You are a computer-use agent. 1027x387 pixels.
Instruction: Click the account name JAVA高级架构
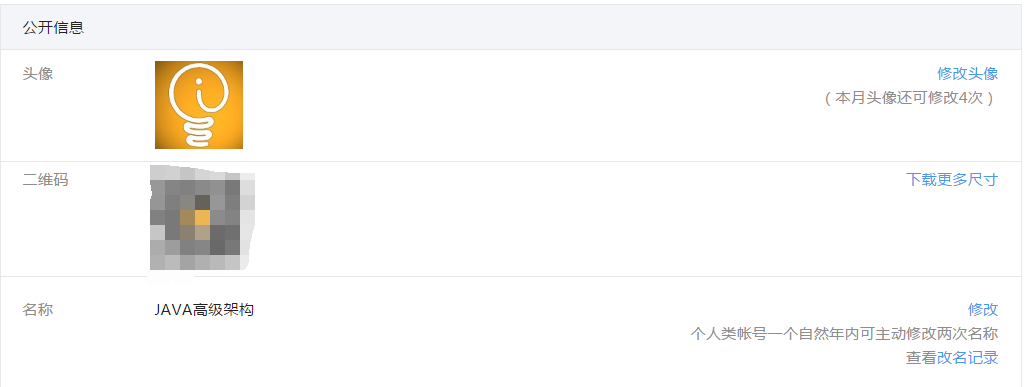click(x=204, y=310)
